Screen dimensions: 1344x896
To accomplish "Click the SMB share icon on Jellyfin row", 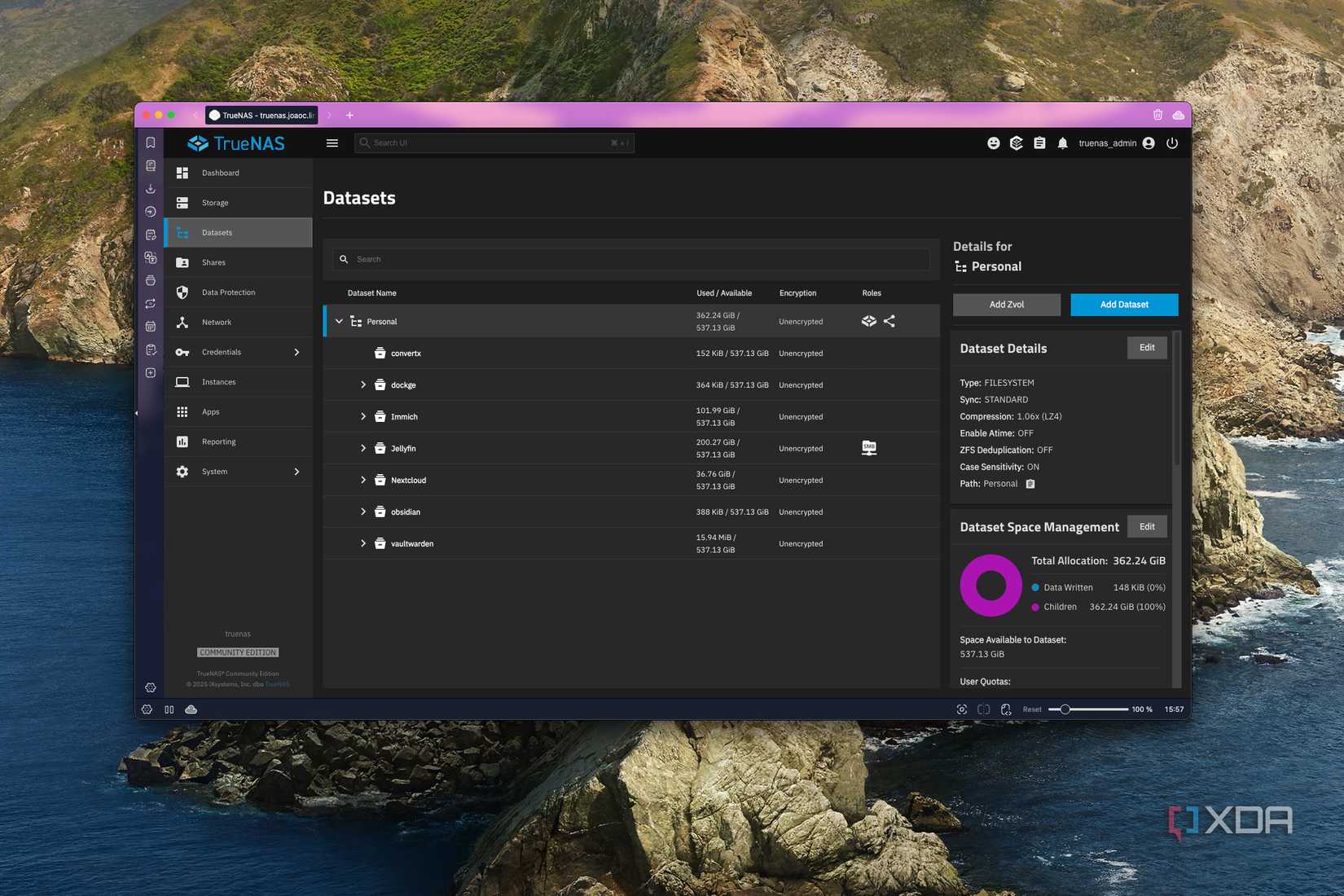I will point(869,448).
